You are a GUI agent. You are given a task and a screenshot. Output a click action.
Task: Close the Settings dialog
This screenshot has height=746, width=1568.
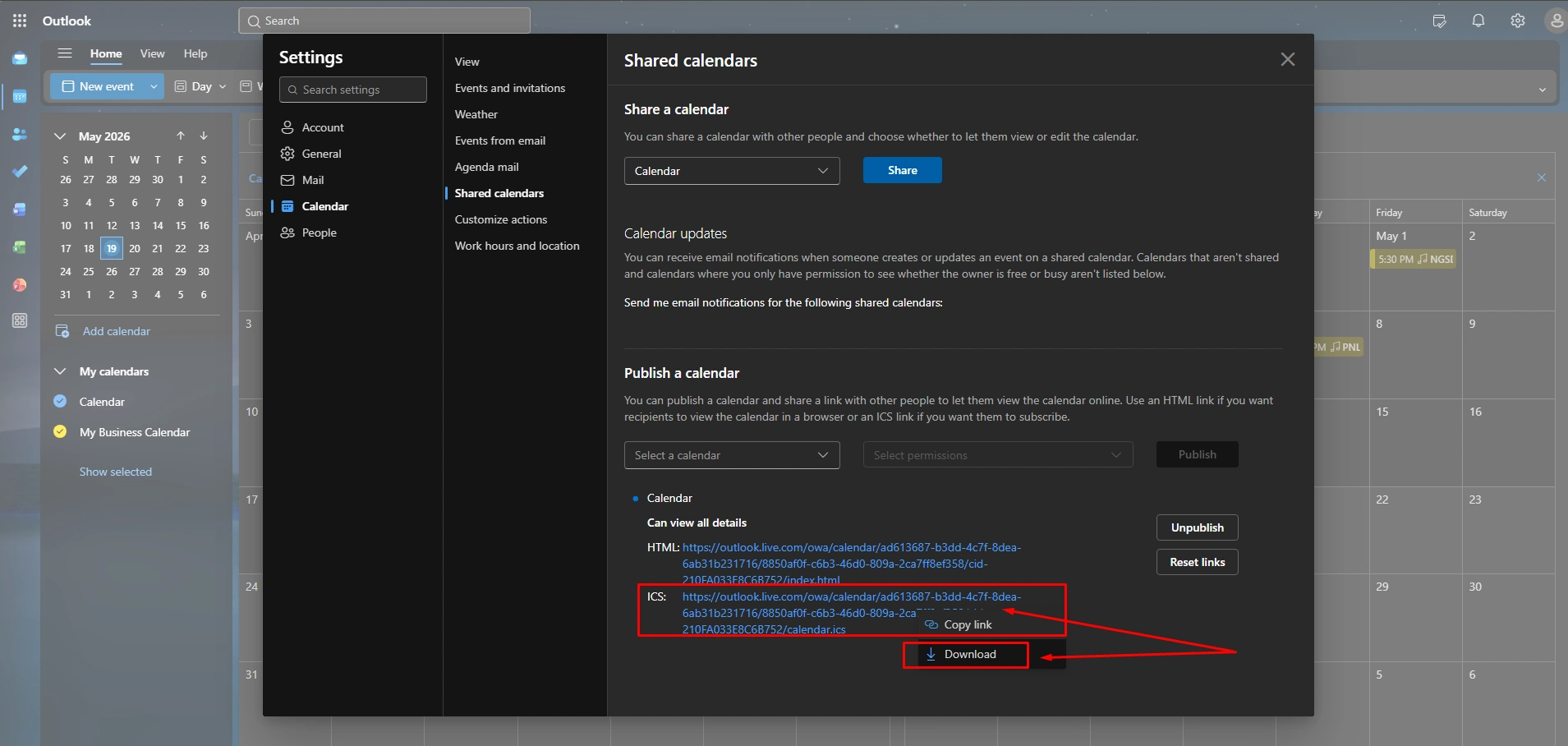(1288, 59)
